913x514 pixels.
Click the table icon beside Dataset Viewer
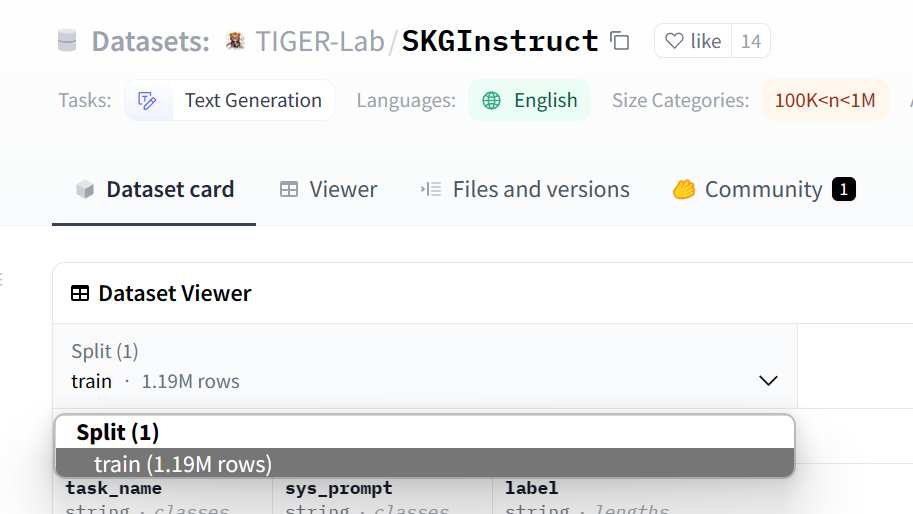pos(80,293)
